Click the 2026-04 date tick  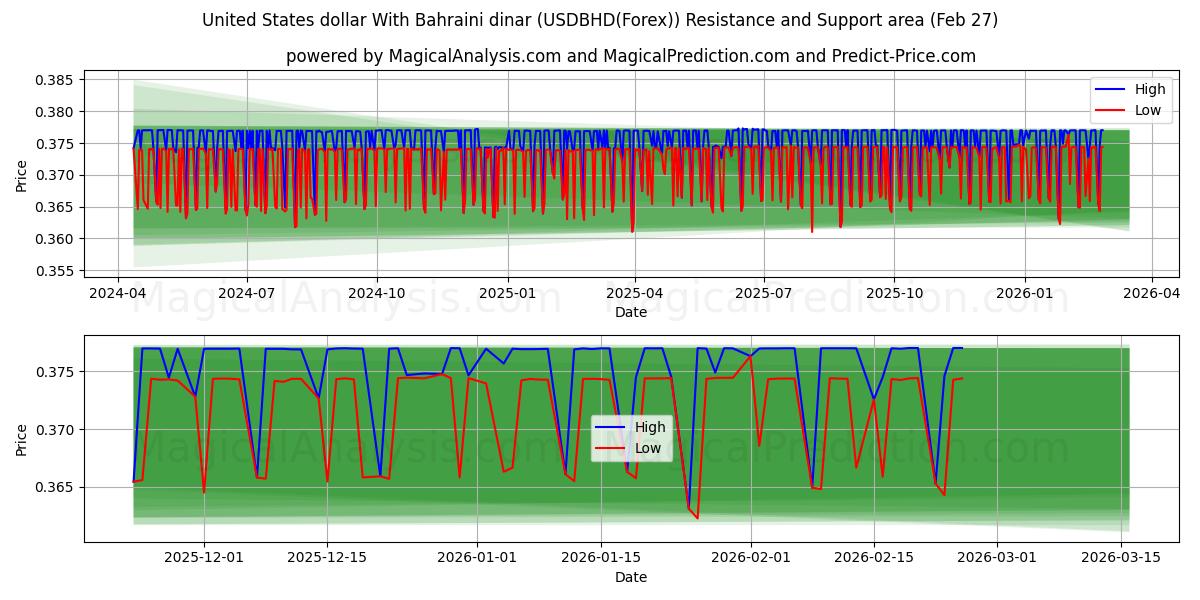tap(1151, 294)
